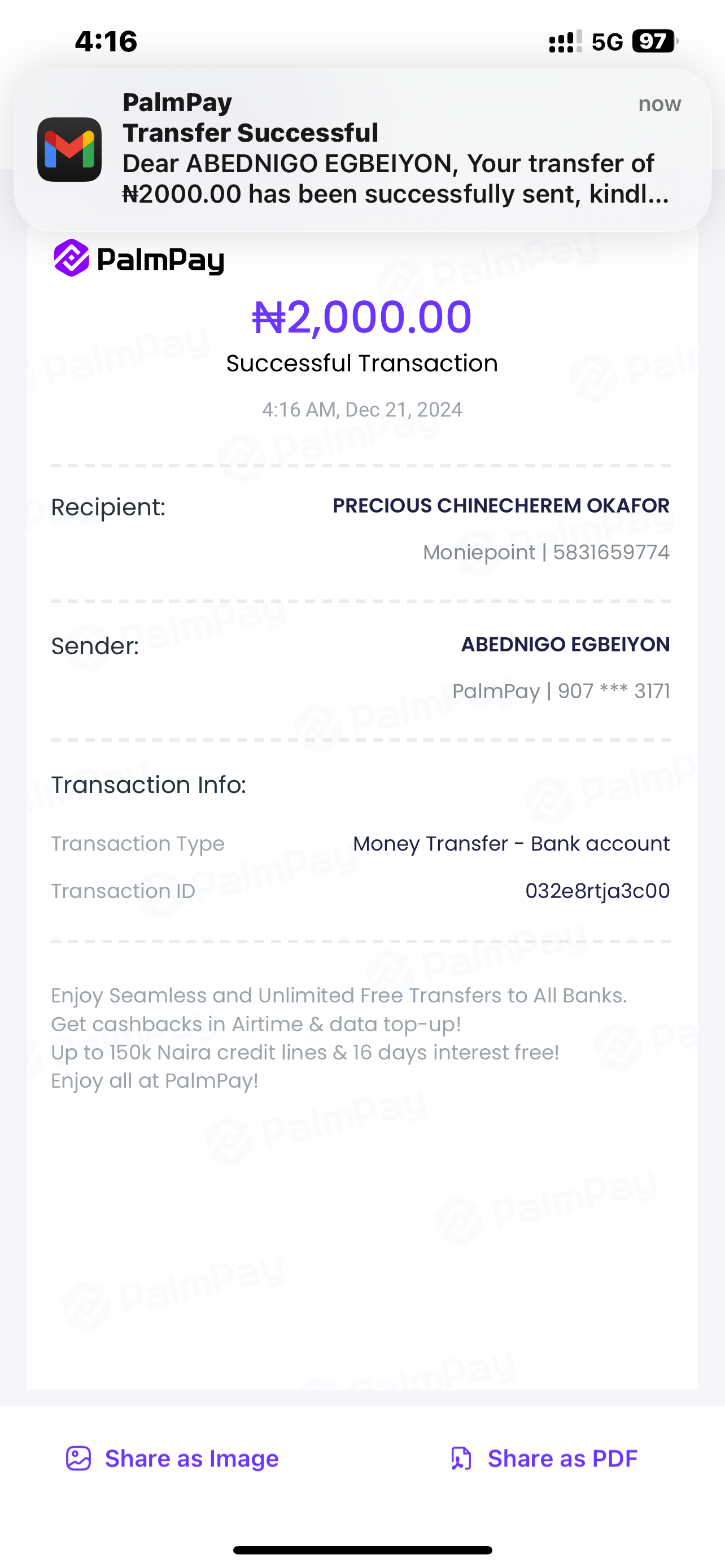Tap the Transaction ID value 032e8rtja3c00

coord(597,891)
